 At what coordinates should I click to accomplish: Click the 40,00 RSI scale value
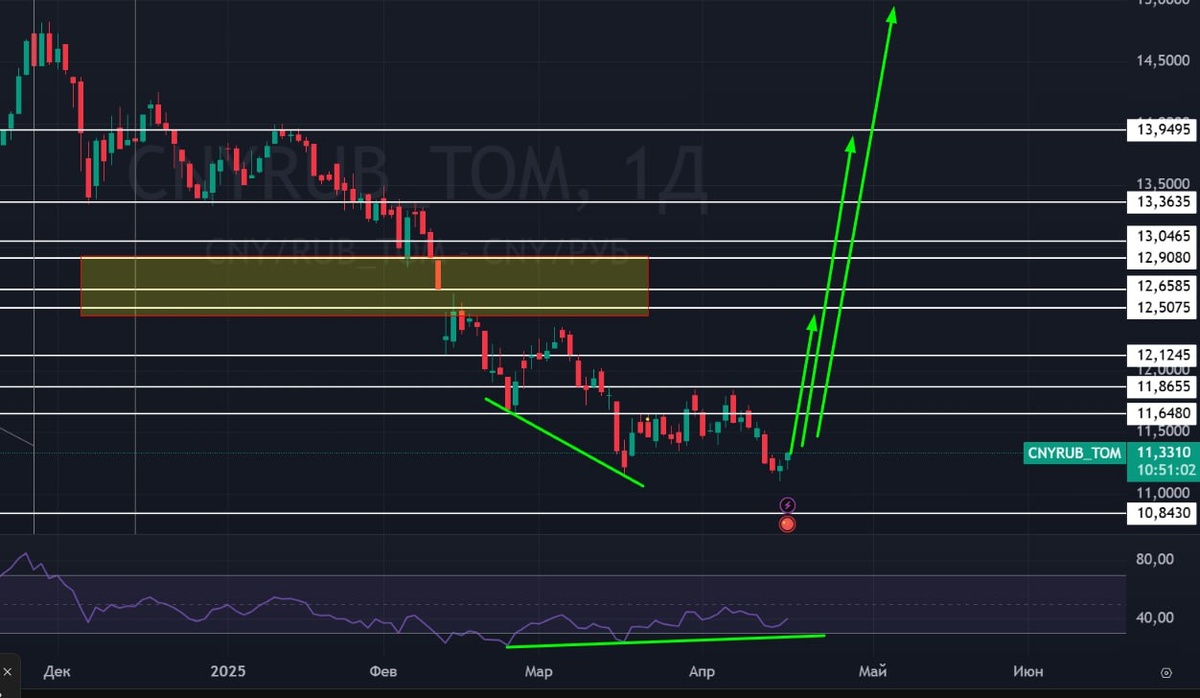pyautogui.click(x=1155, y=617)
